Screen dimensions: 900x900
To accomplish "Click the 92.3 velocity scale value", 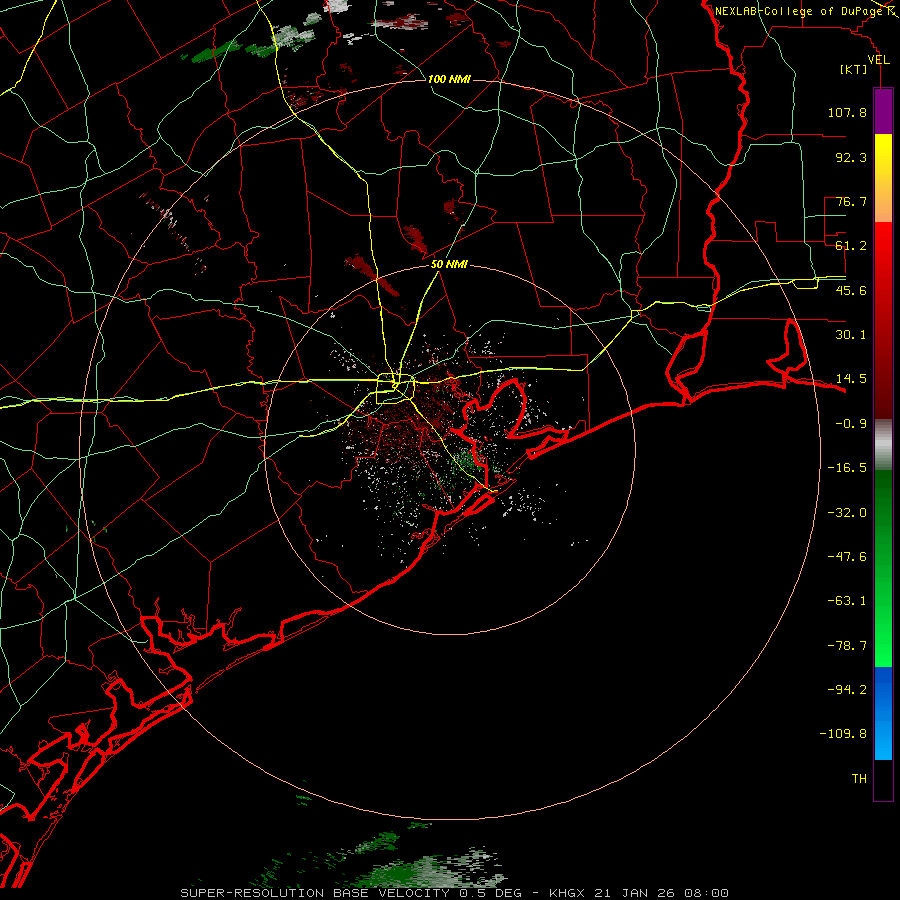I will point(851,157).
